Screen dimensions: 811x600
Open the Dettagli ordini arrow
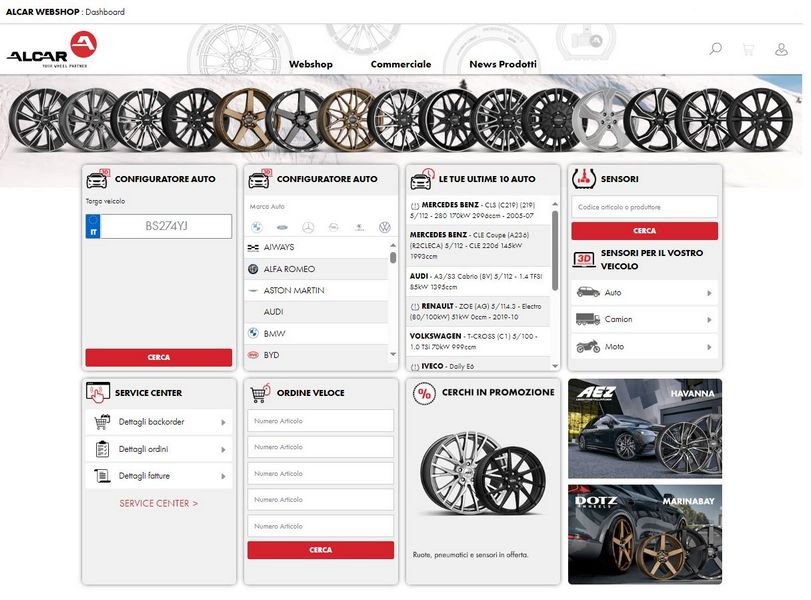pyautogui.click(x=223, y=450)
